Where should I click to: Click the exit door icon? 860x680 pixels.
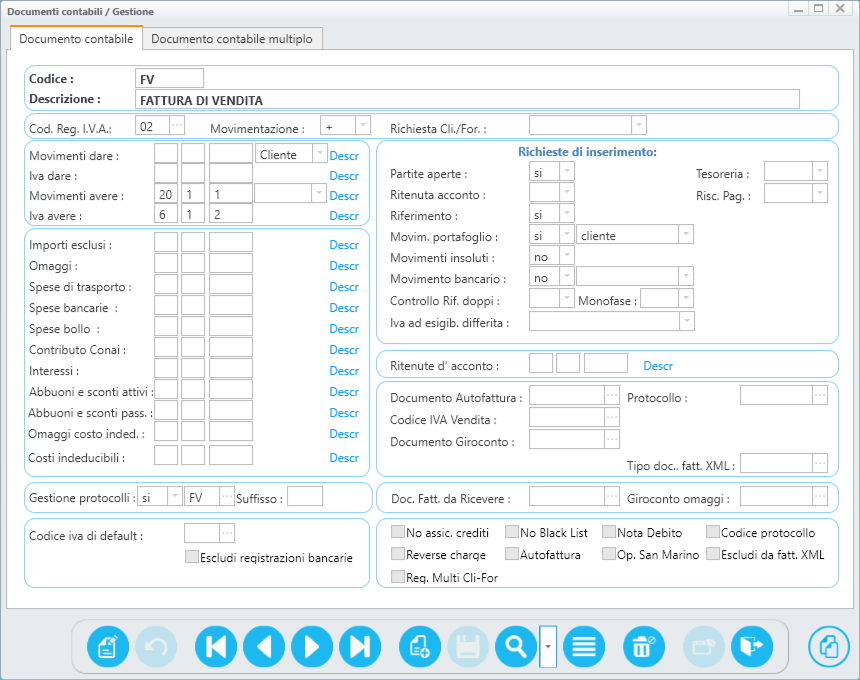(752, 646)
